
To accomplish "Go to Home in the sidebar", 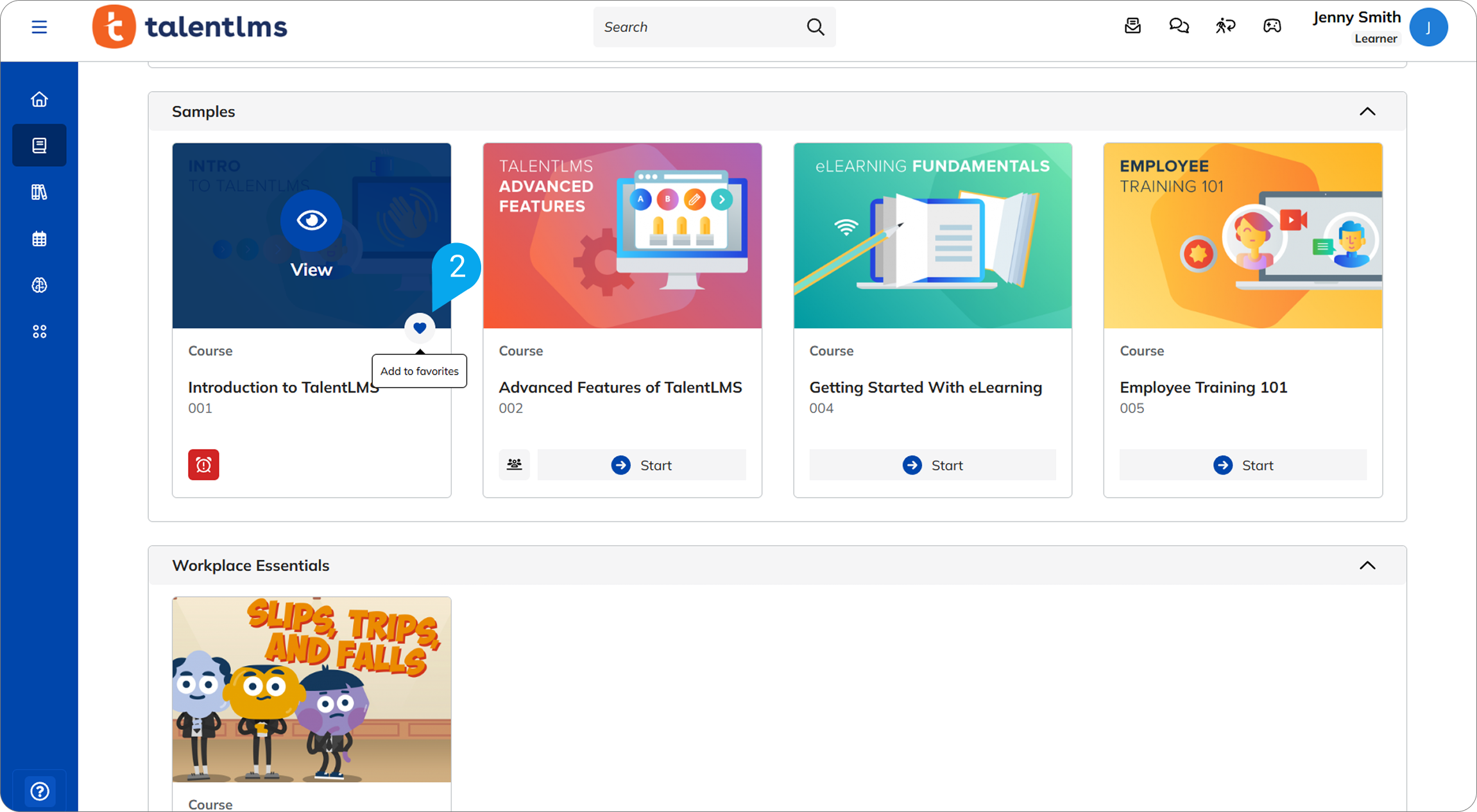I will click(x=39, y=99).
